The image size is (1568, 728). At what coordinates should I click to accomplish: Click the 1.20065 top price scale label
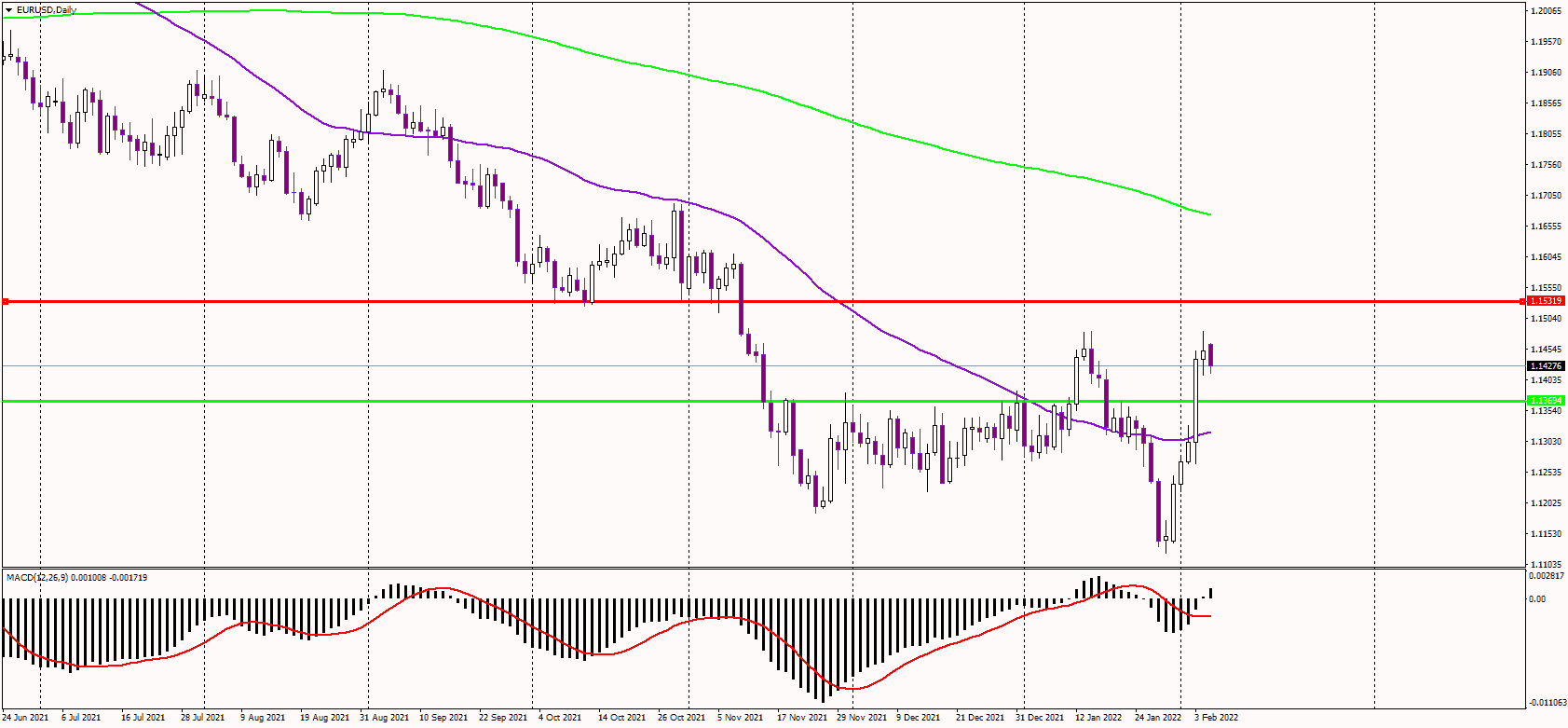point(1547,11)
